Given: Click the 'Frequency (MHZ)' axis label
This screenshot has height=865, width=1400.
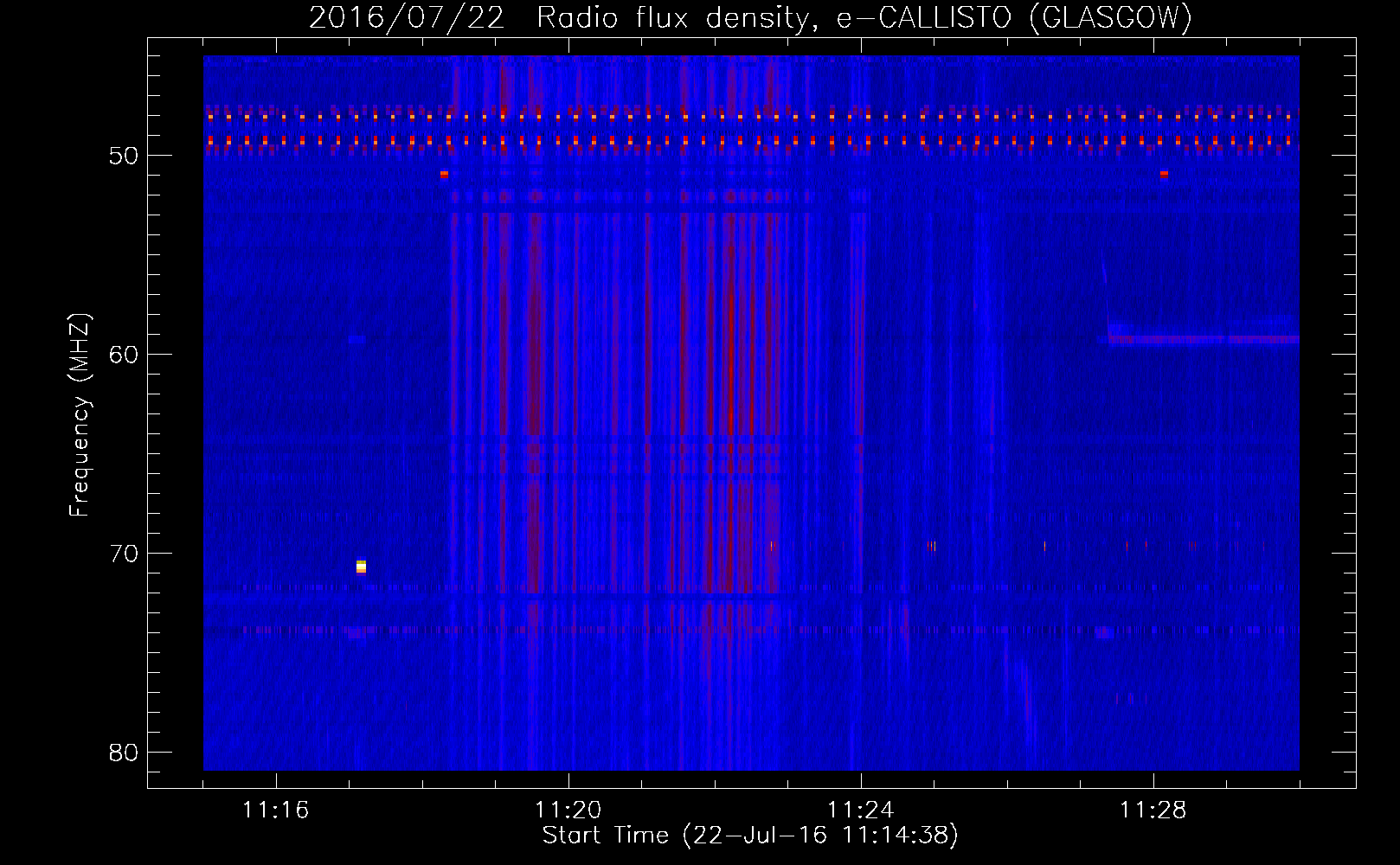Looking at the screenshot, I should [x=79, y=415].
